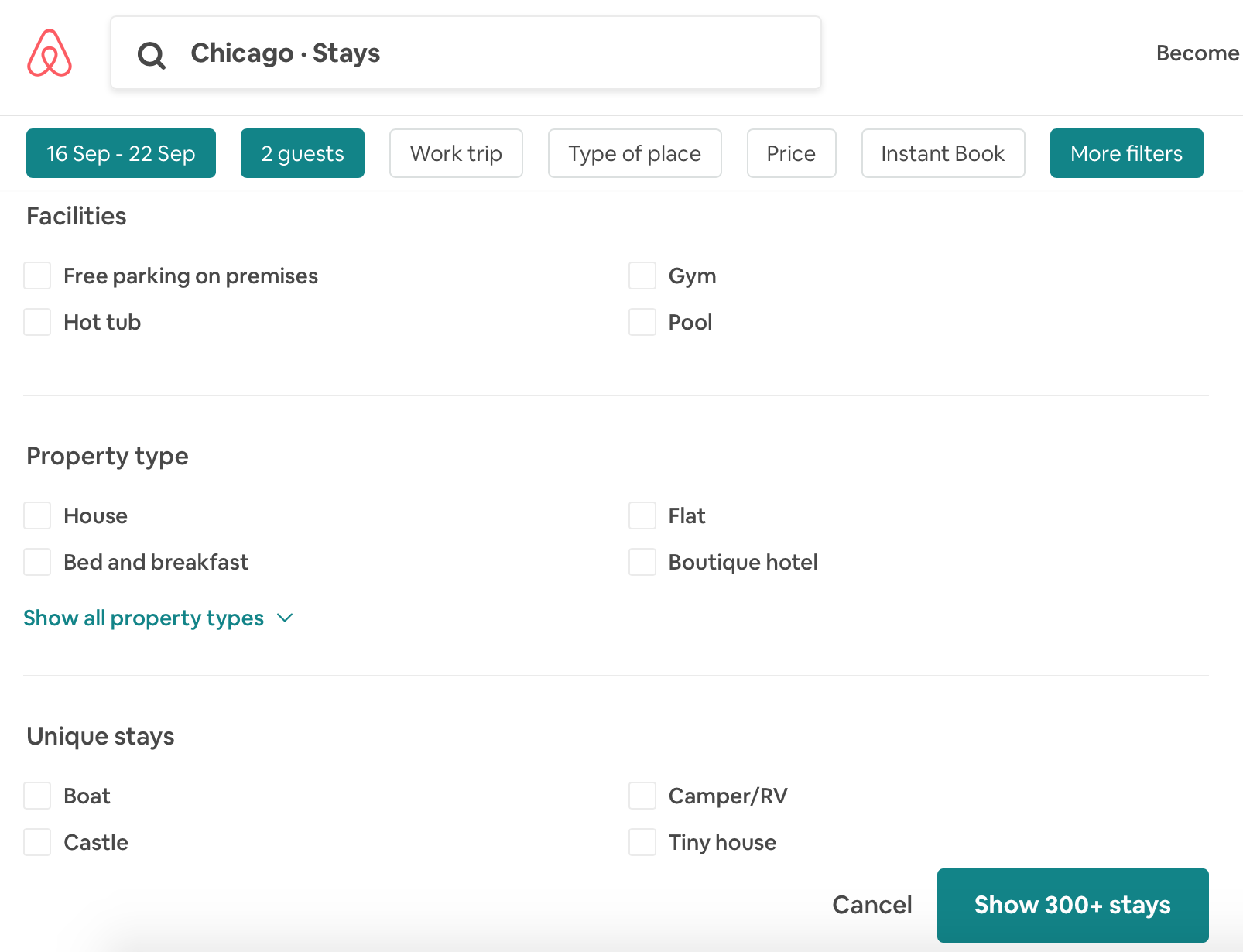Enable the Free parking on premises filter

point(37,276)
